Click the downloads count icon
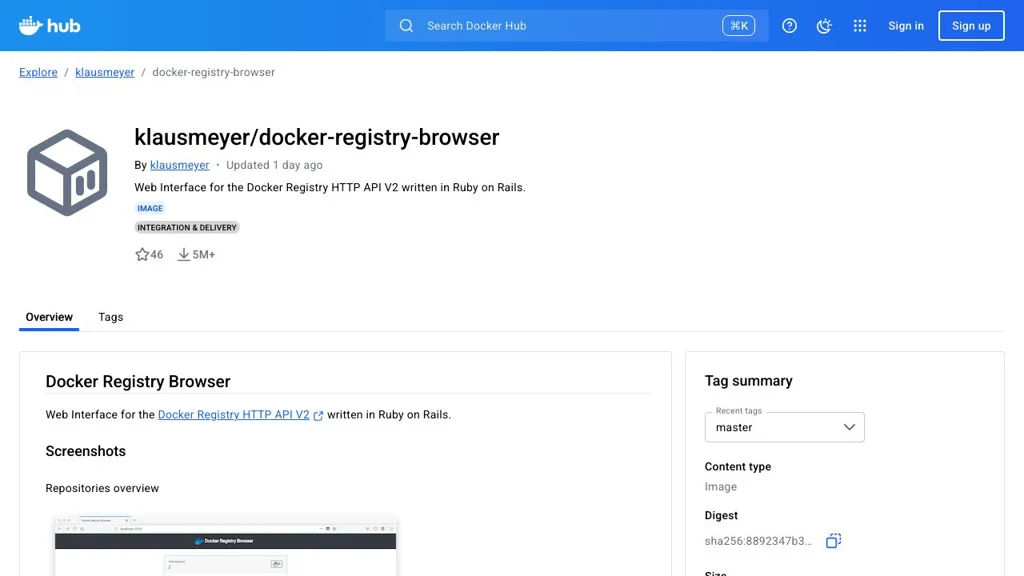This screenshot has width=1024, height=576. (184, 255)
